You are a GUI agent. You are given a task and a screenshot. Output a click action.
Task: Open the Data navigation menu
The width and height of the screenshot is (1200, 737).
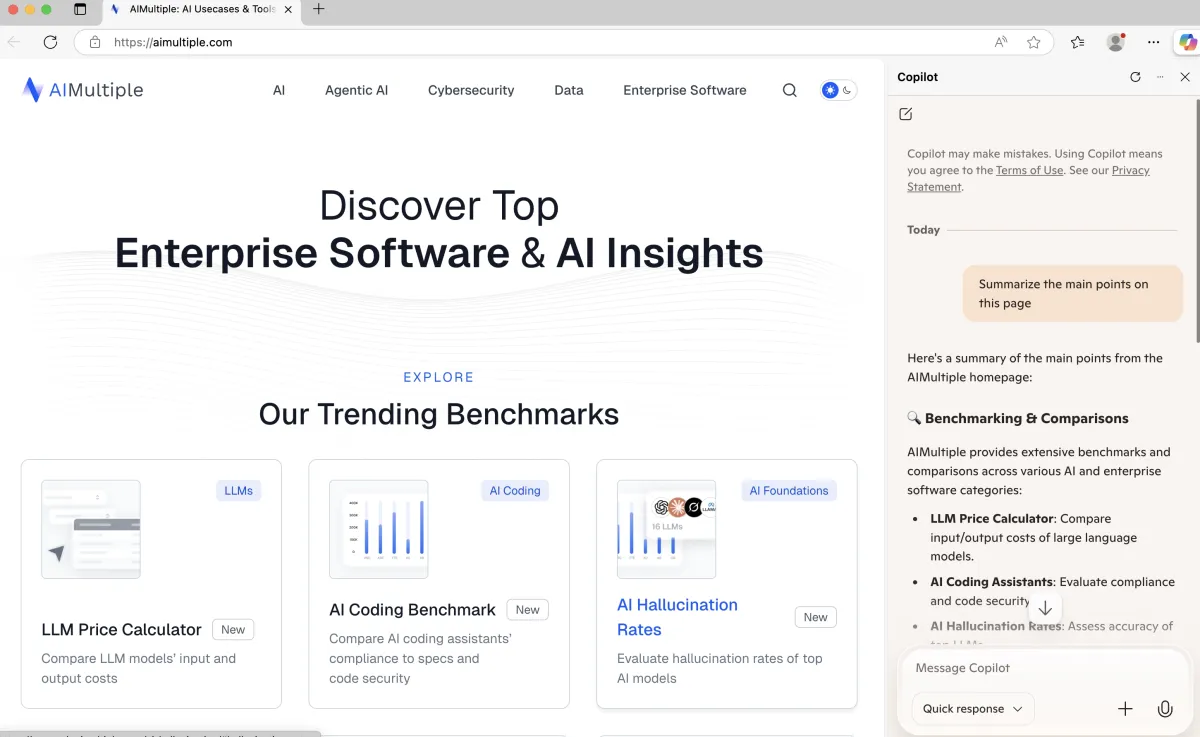569,90
